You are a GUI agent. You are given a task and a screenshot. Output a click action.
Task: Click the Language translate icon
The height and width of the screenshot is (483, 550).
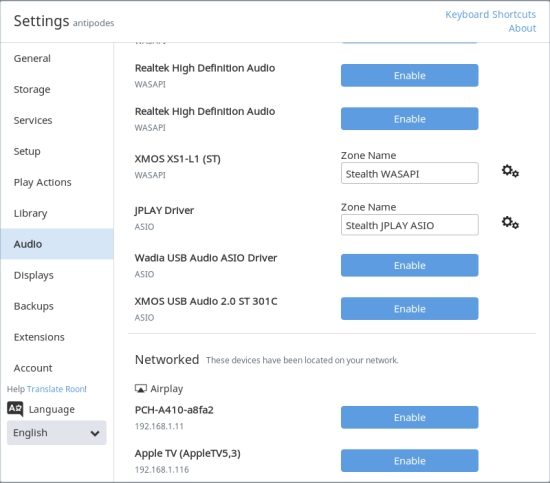pyautogui.click(x=15, y=409)
